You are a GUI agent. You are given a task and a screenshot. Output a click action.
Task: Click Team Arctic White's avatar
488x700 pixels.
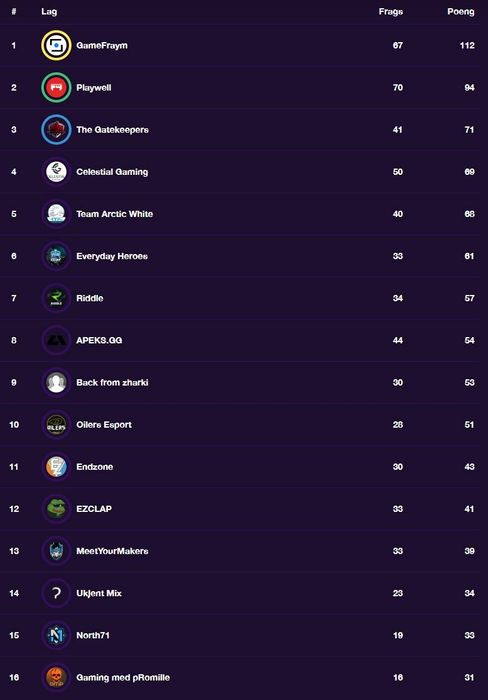pos(56,214)
